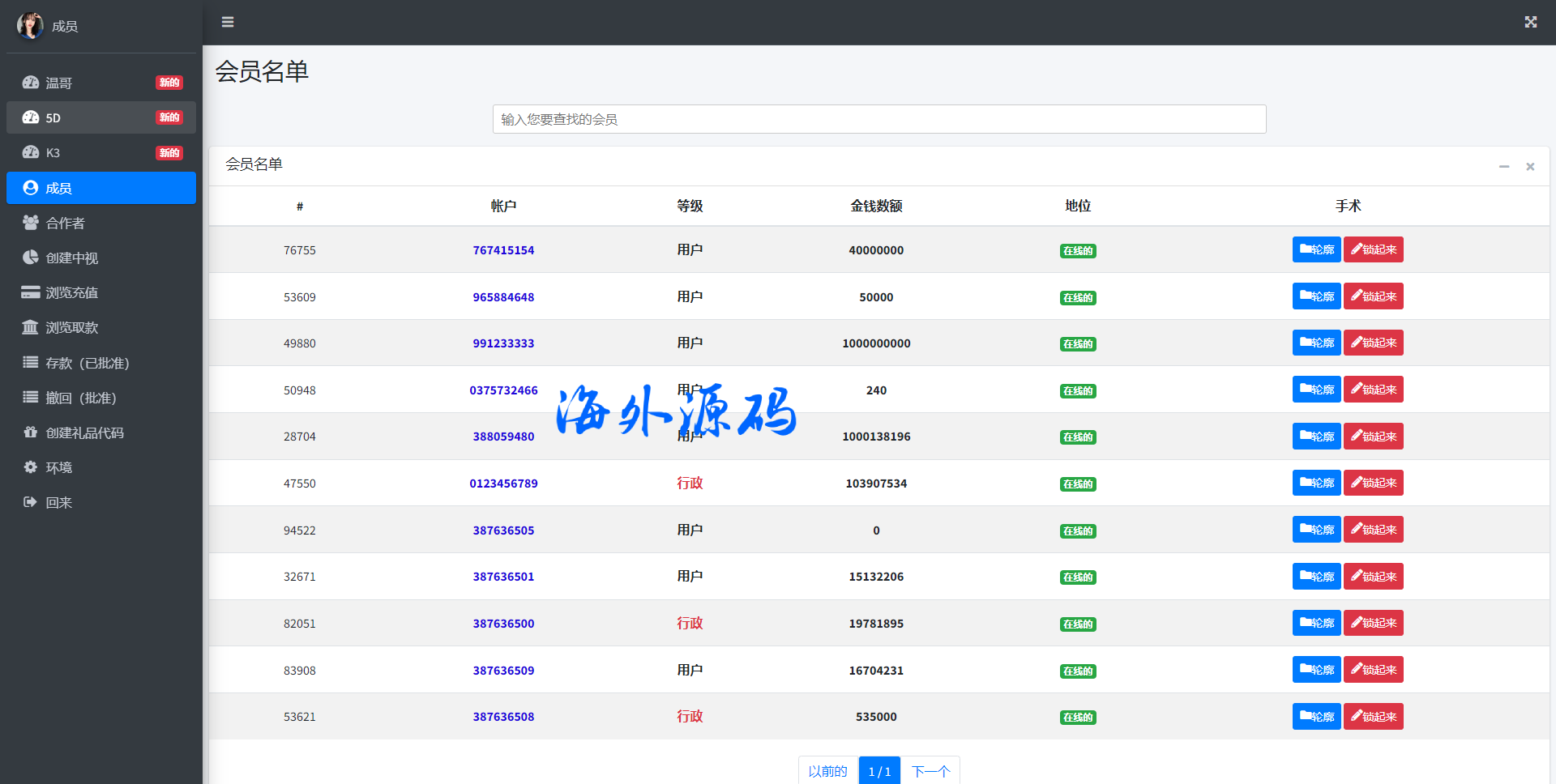Viewport: 1556px width, 784px height.
Task: Open the 温哥 dashboard menu item
Action: [59, 83]
